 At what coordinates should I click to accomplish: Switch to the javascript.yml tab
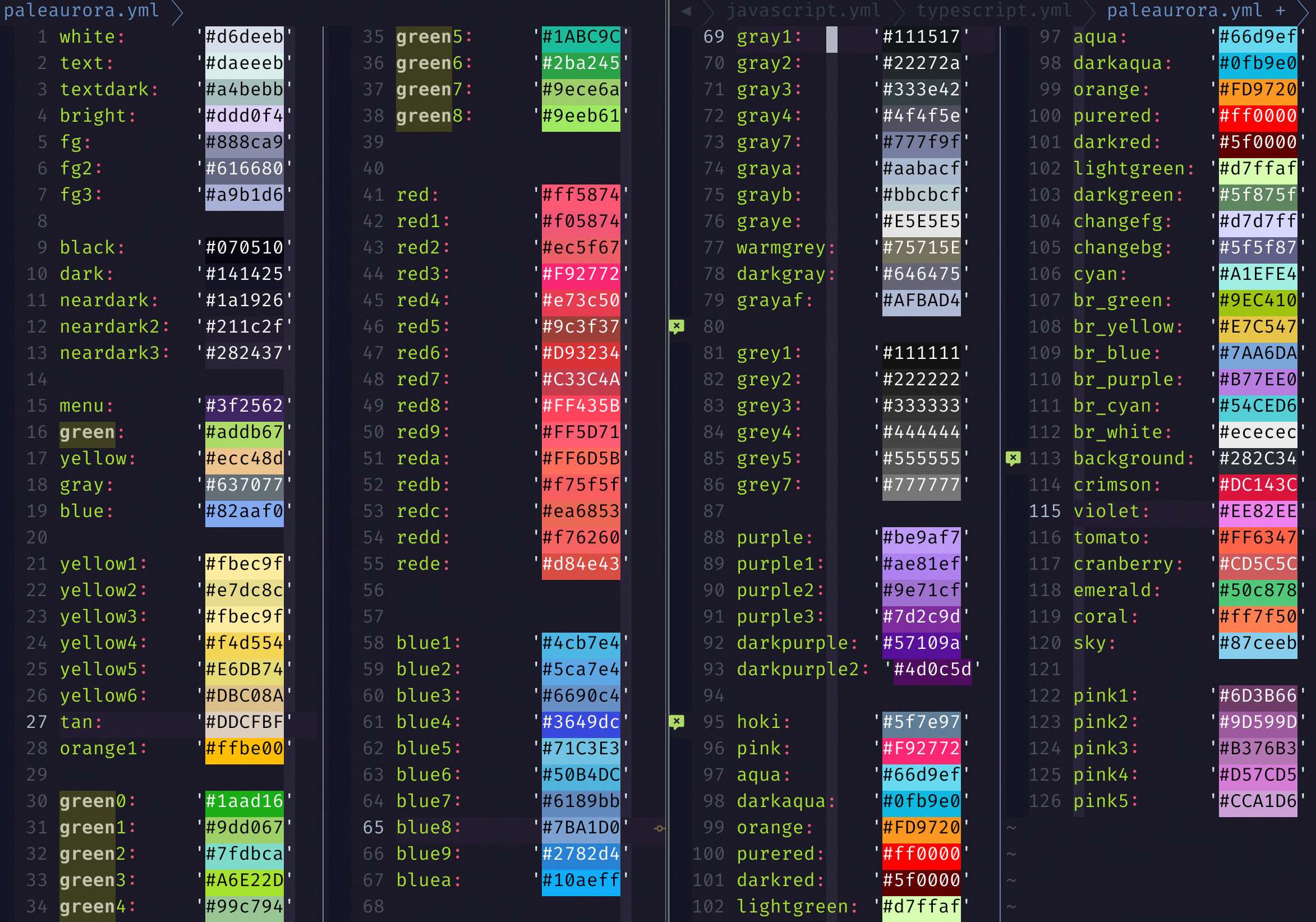803,10
